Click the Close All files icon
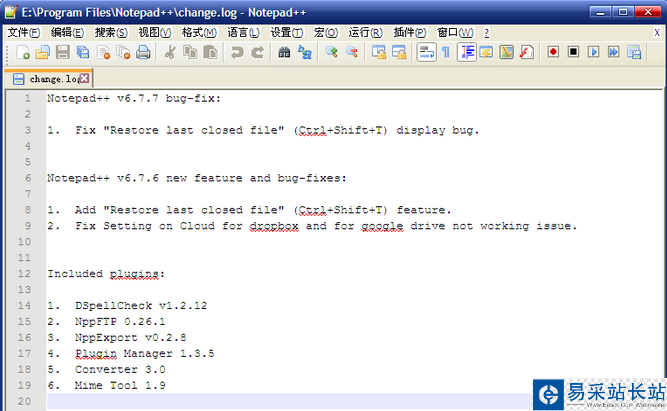This screenshot has height=411, width=667. click(123, 52)
